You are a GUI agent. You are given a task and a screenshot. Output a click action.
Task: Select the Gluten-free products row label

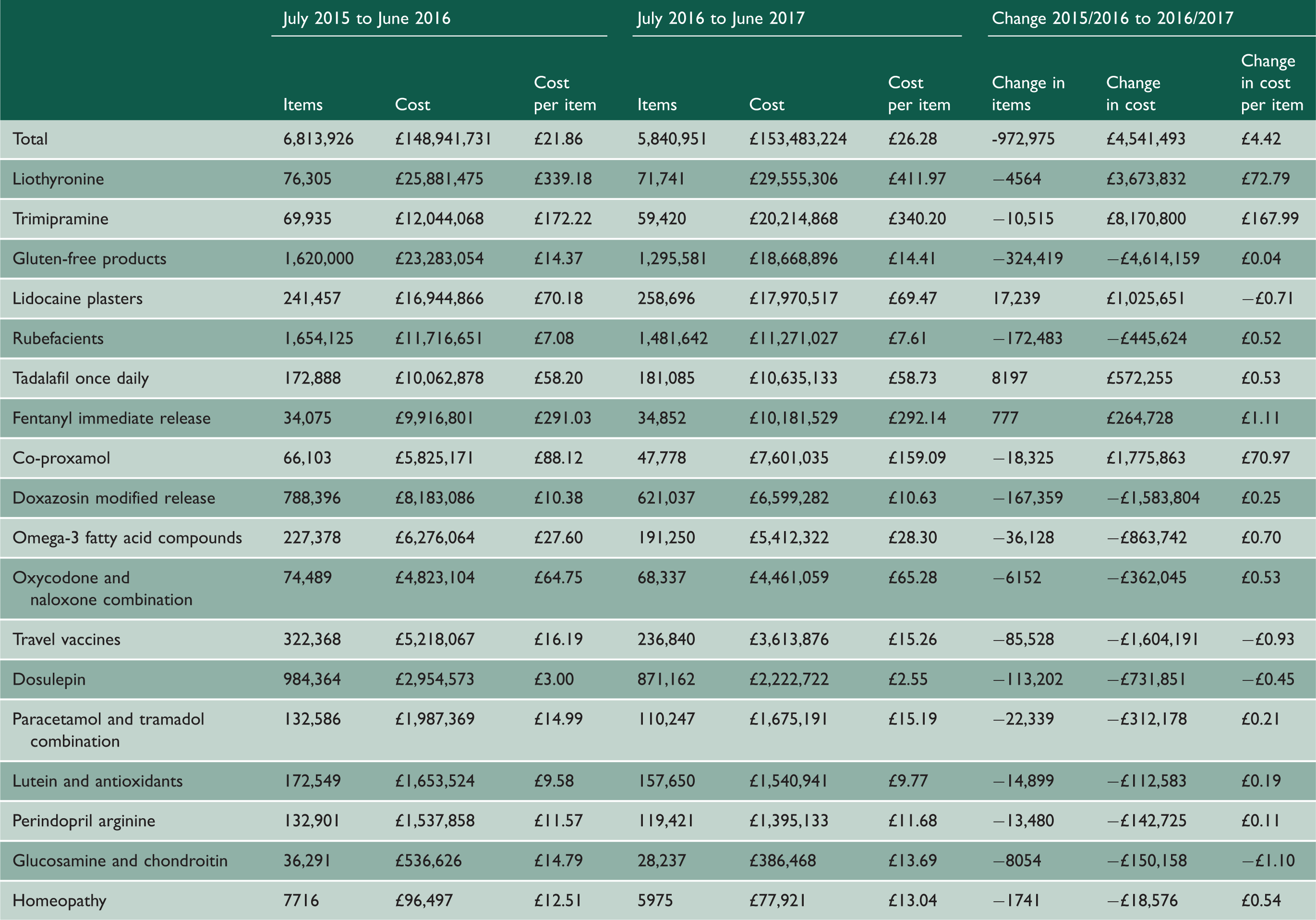pyautogui.click(x=89, y=258)
